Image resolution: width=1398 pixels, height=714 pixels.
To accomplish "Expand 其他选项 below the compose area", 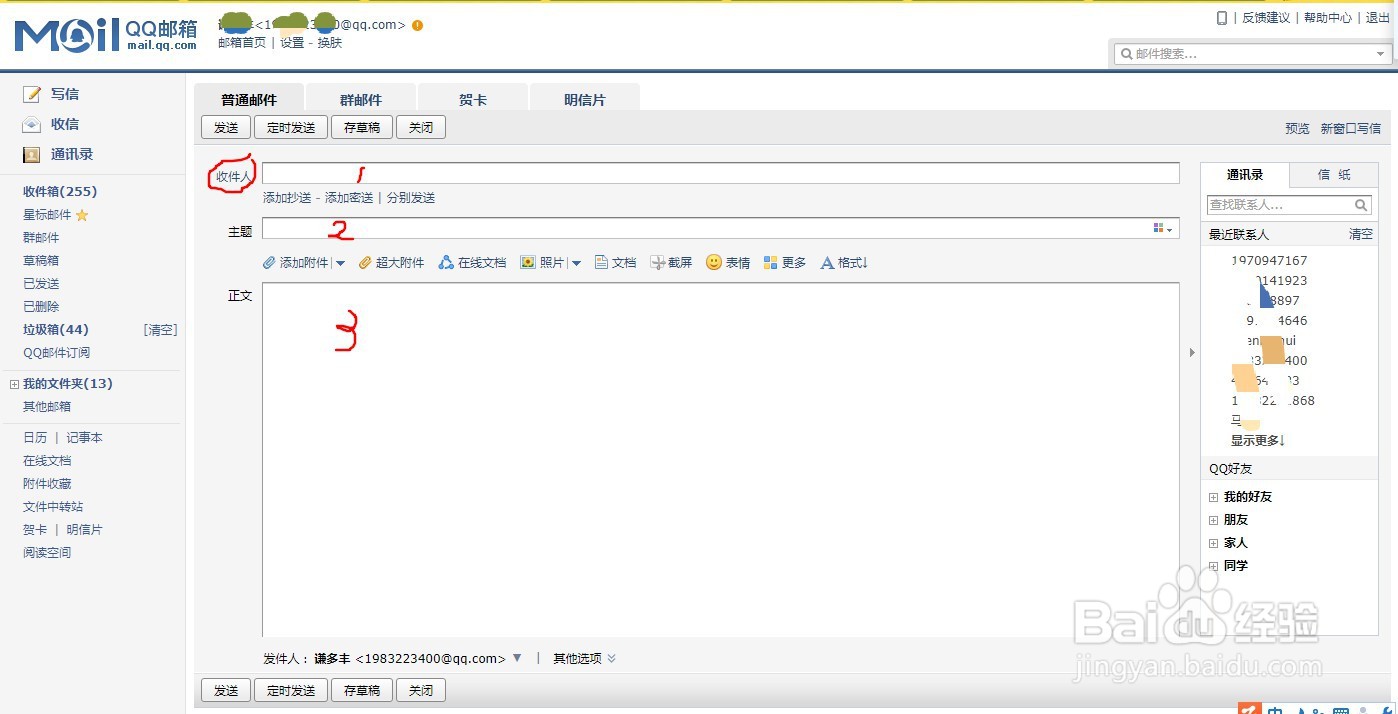I will (578, 658).
